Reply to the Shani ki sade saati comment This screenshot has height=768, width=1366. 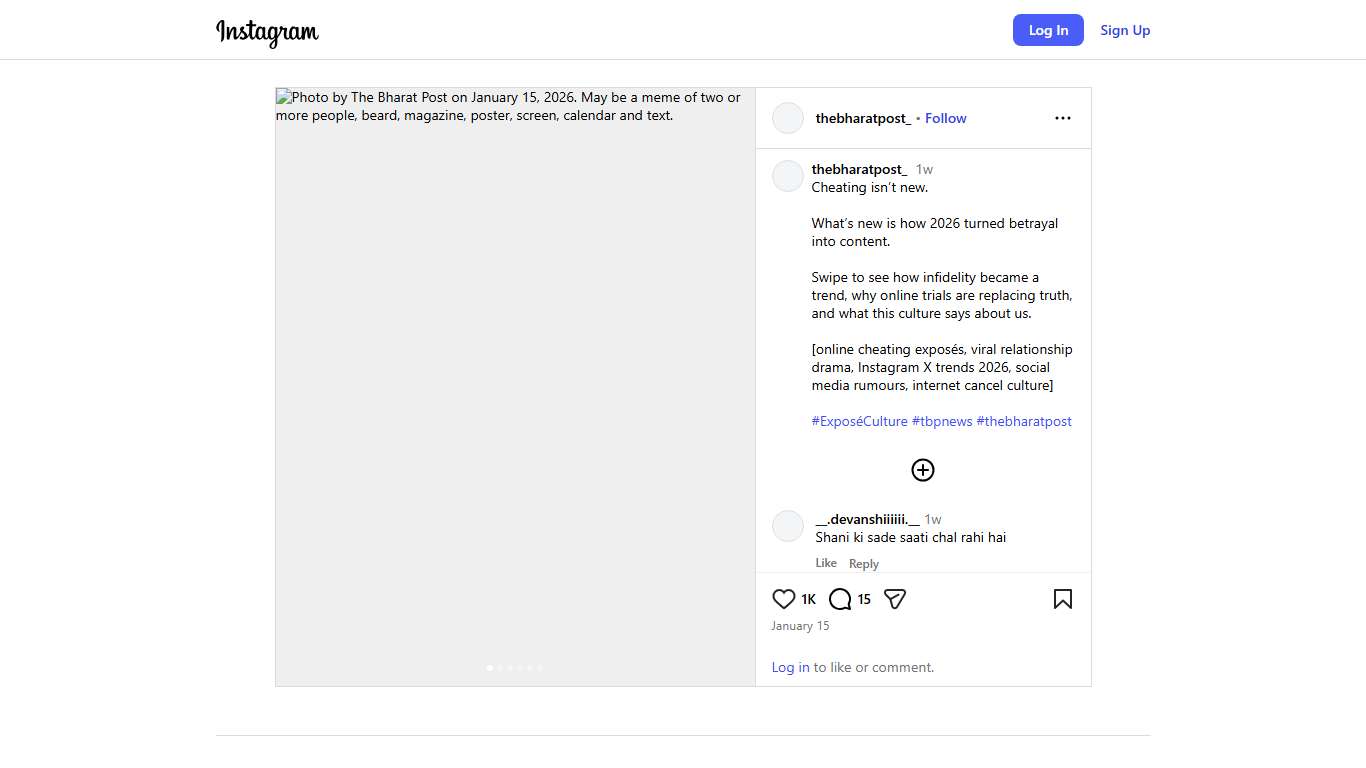(x=864, y=564)
